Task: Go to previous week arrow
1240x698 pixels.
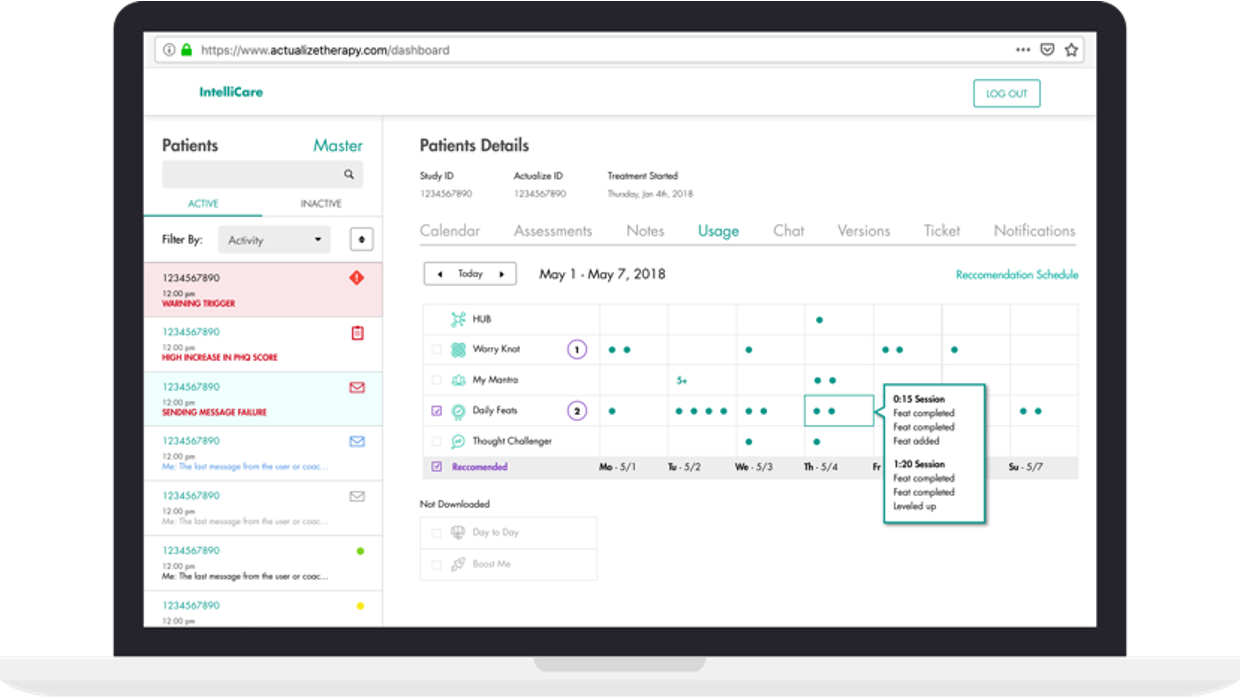Action: point(440,274)
